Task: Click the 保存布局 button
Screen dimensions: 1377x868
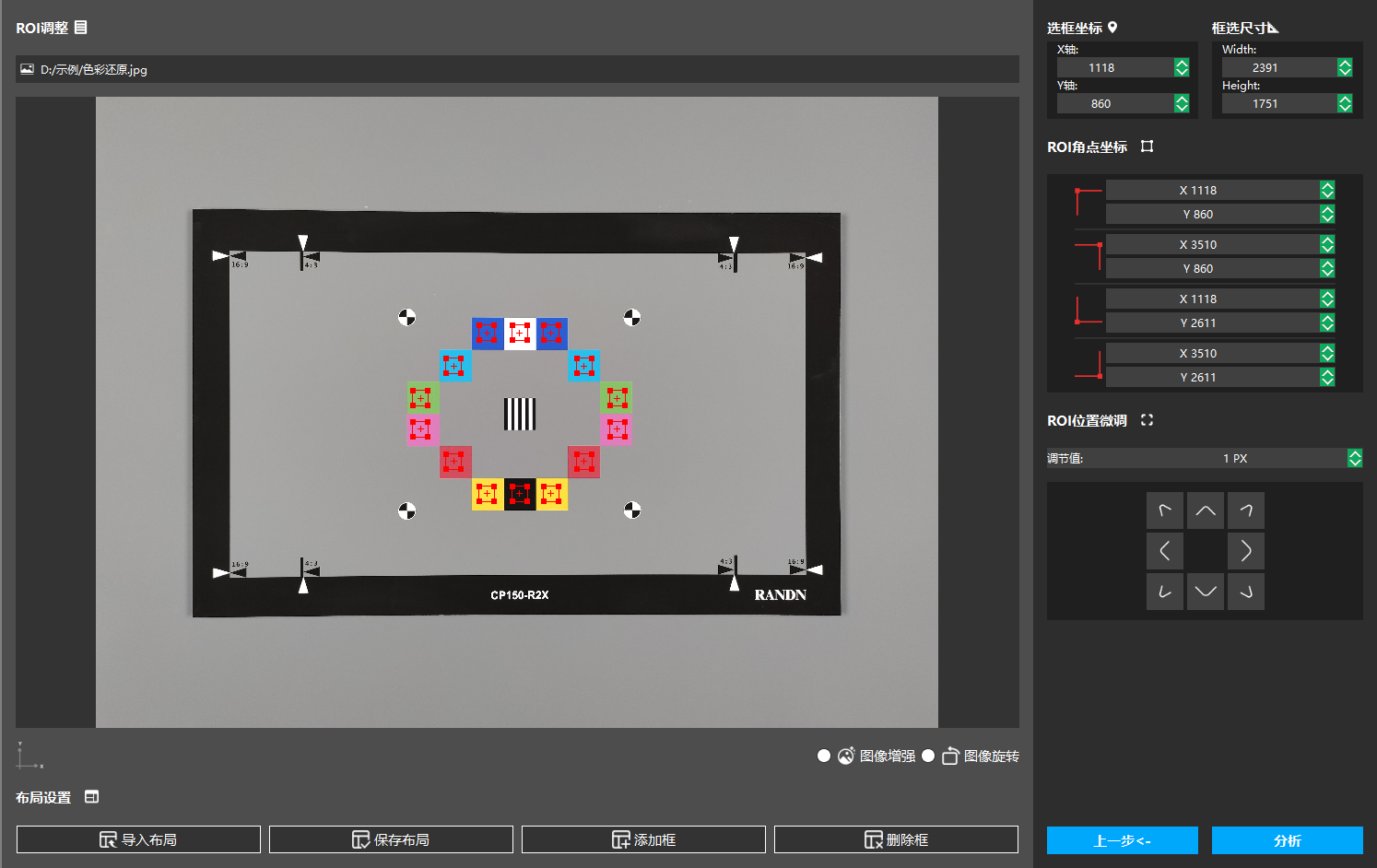Action: 391,839
